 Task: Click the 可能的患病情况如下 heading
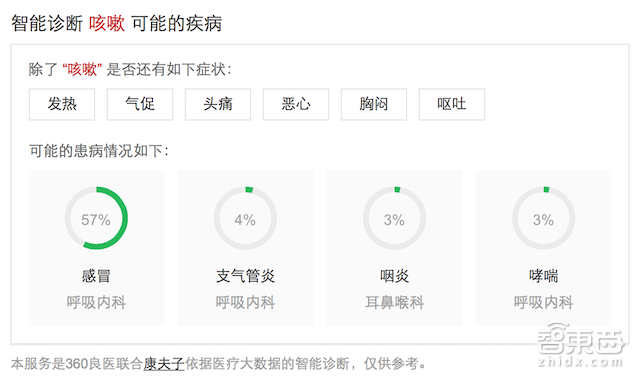point(98,151)
